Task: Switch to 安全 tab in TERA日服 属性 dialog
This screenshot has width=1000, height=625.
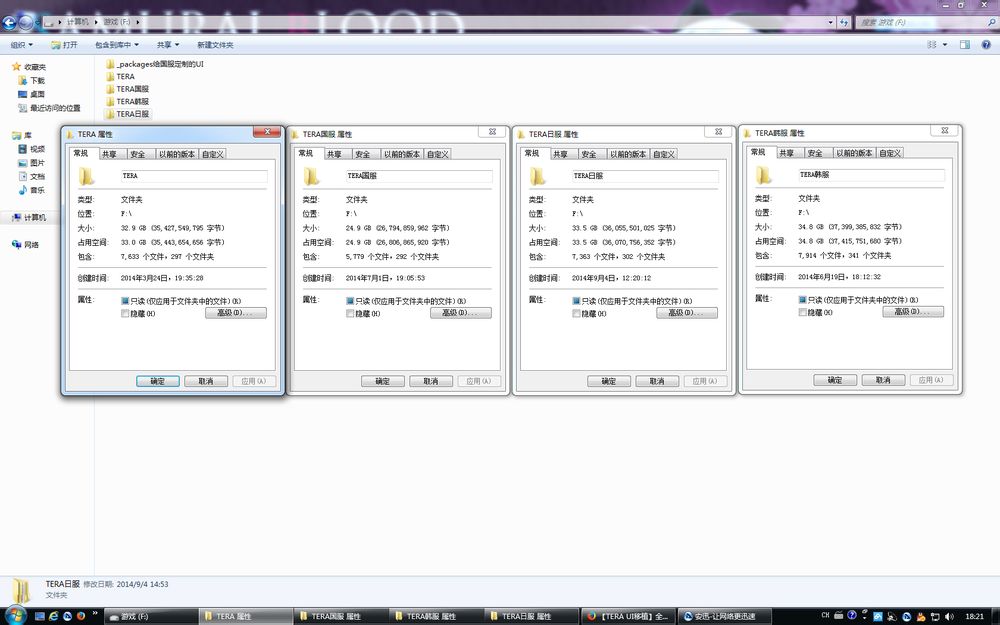Action: pos(589,154)
